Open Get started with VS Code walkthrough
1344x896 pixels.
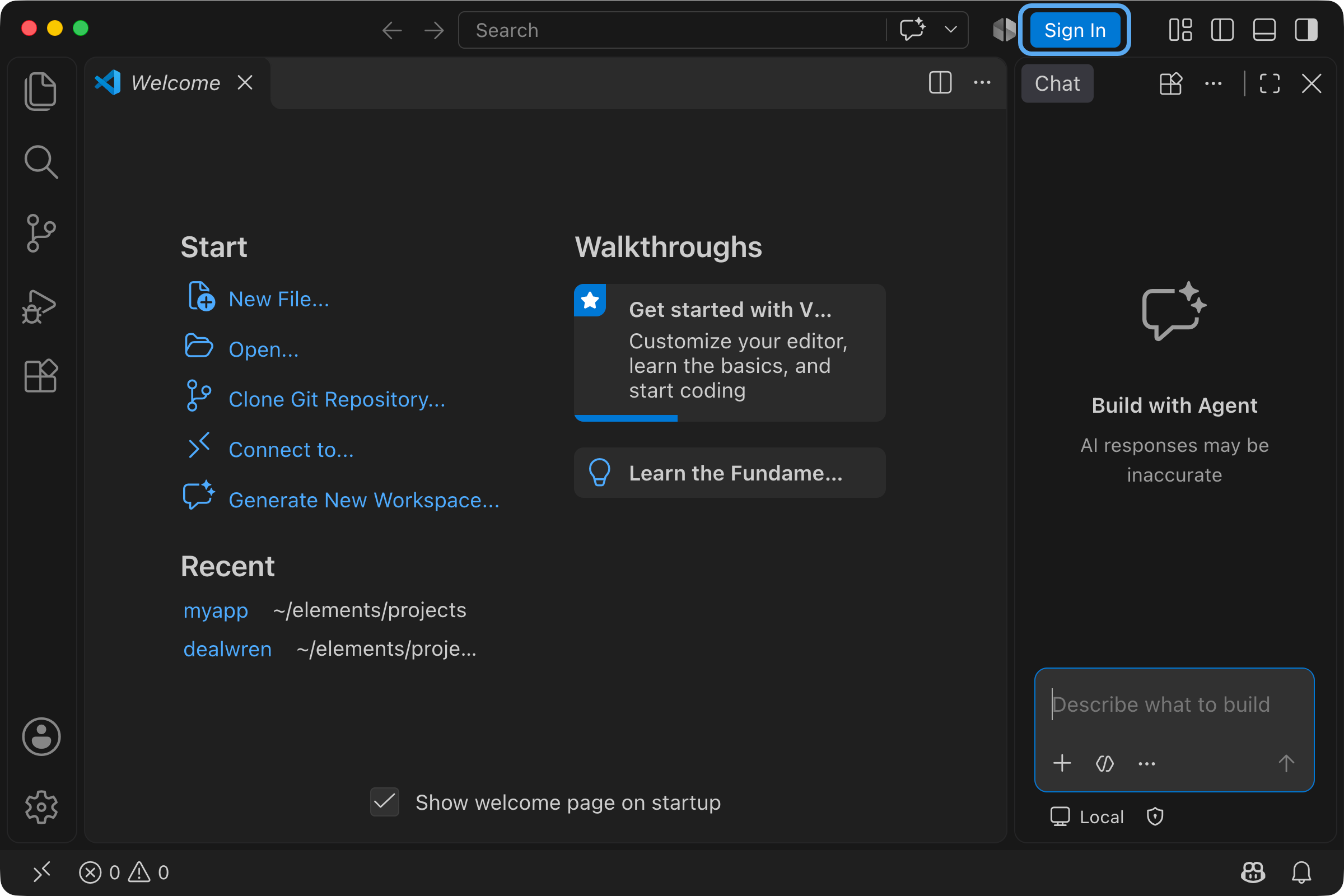730,353
